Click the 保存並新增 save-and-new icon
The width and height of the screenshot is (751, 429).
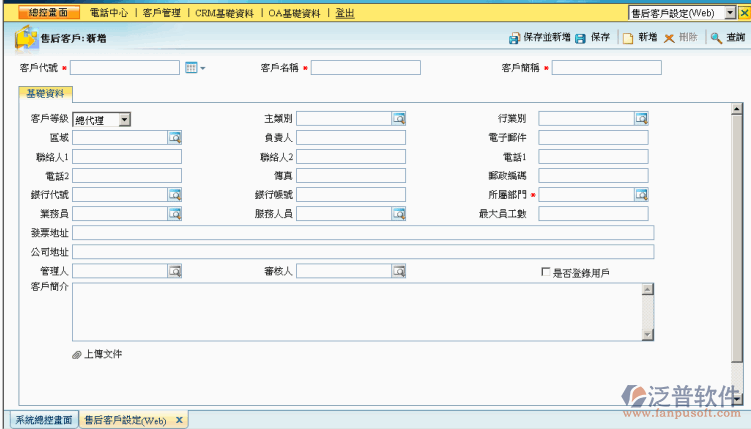point(514,38)
